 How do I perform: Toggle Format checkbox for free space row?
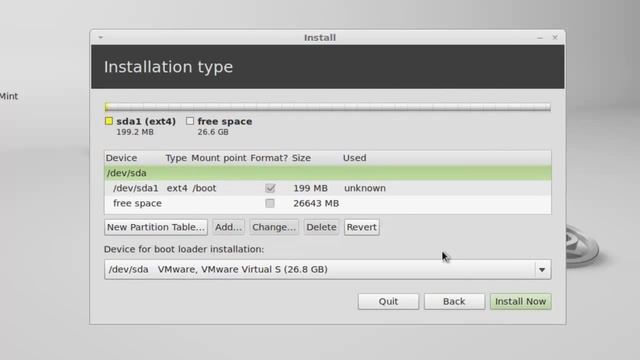point(270,203)
